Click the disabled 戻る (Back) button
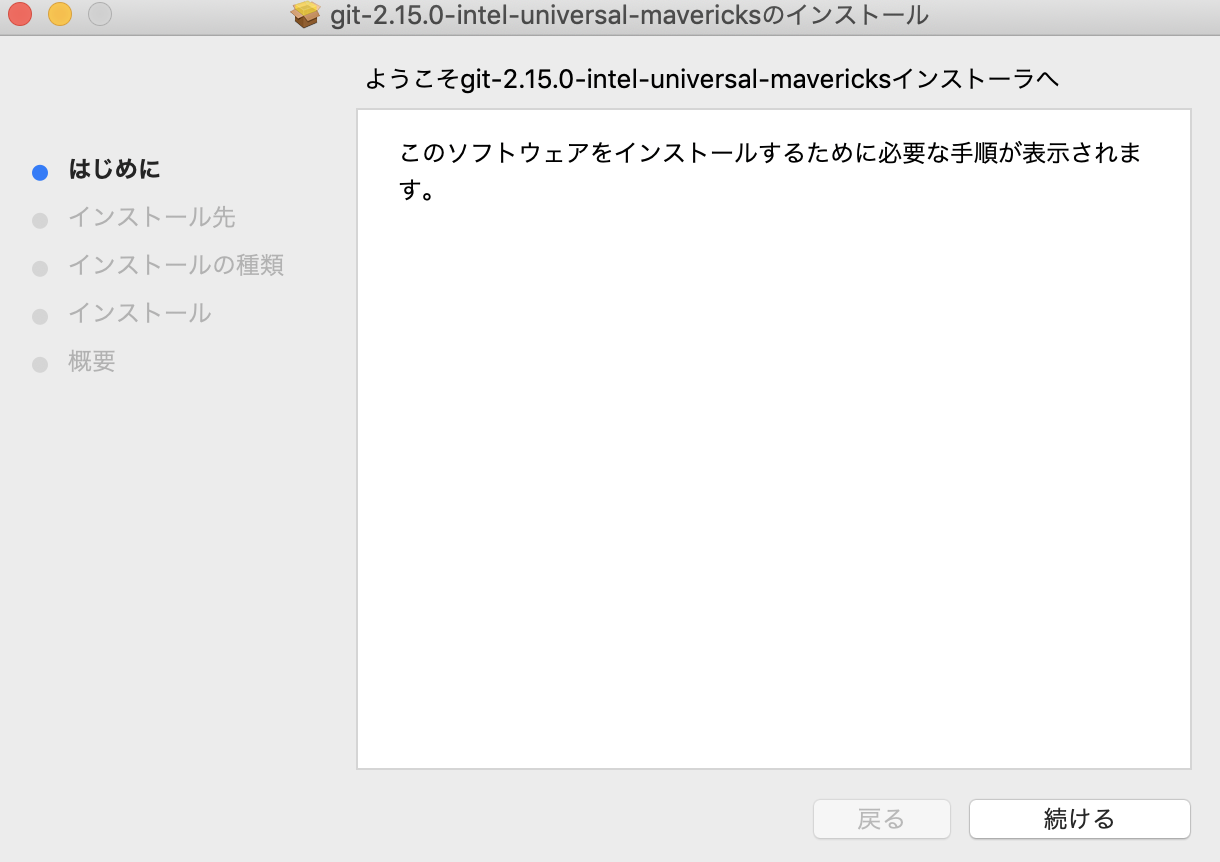 881,819
